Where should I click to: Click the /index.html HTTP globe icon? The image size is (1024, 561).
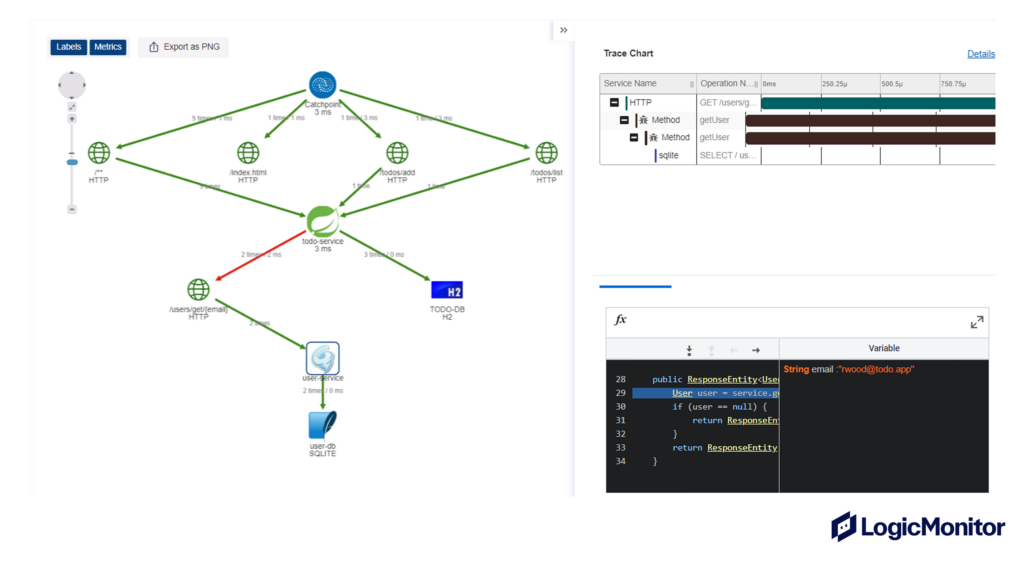[248, 153]
